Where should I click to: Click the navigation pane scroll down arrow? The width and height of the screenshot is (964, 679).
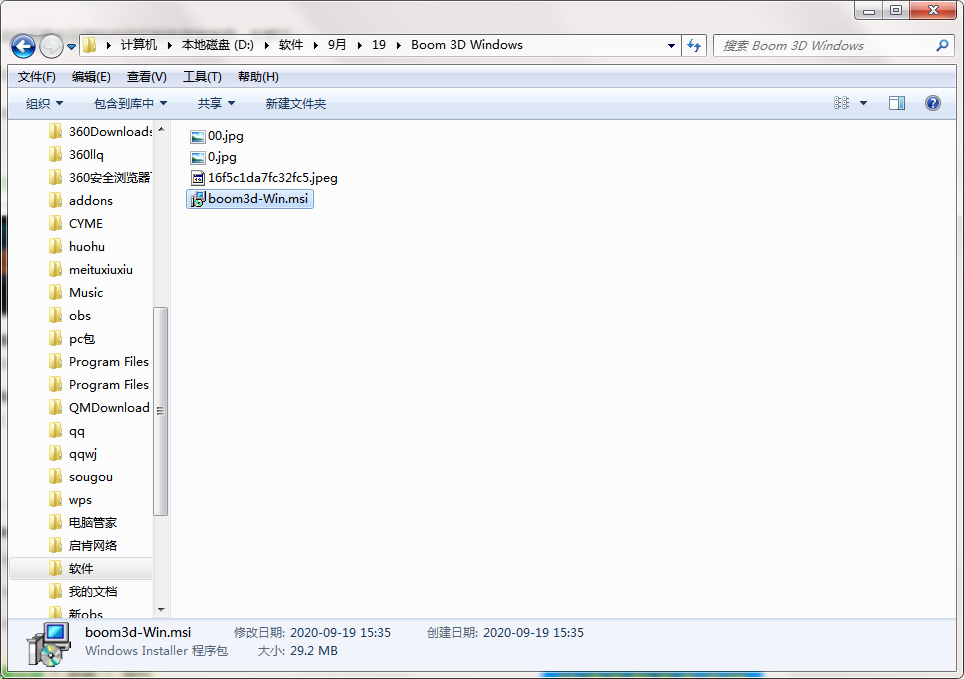click(x=161, y=610)
